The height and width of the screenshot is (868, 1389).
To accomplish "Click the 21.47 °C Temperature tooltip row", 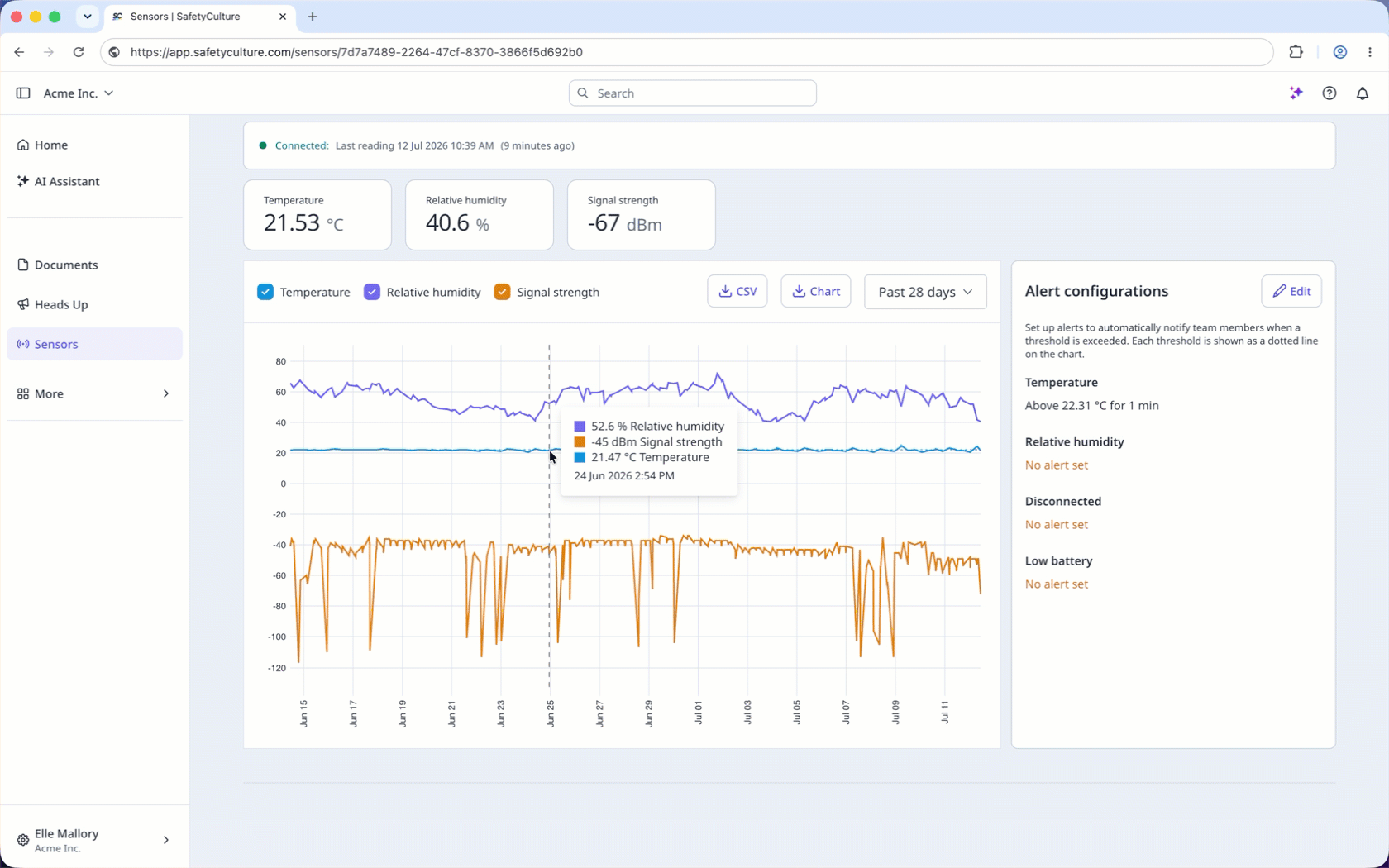I will coord(642,457).
